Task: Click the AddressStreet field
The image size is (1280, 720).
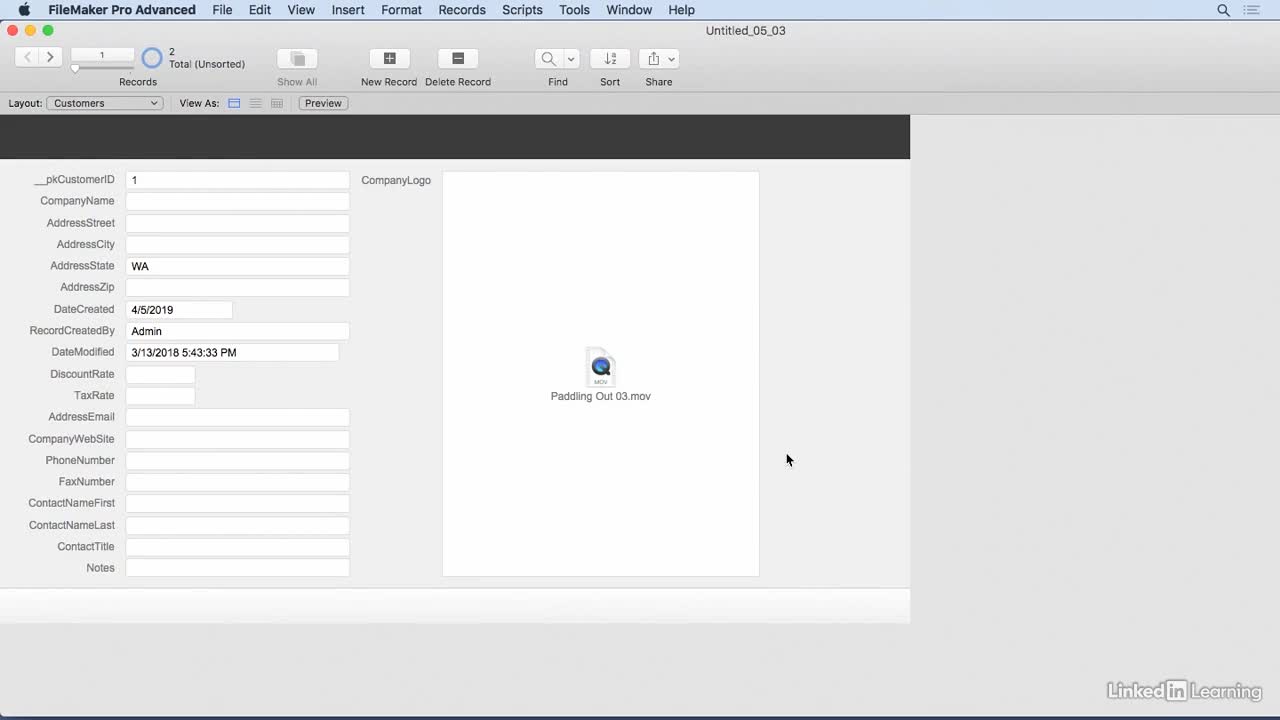Action: click(237, 223)
